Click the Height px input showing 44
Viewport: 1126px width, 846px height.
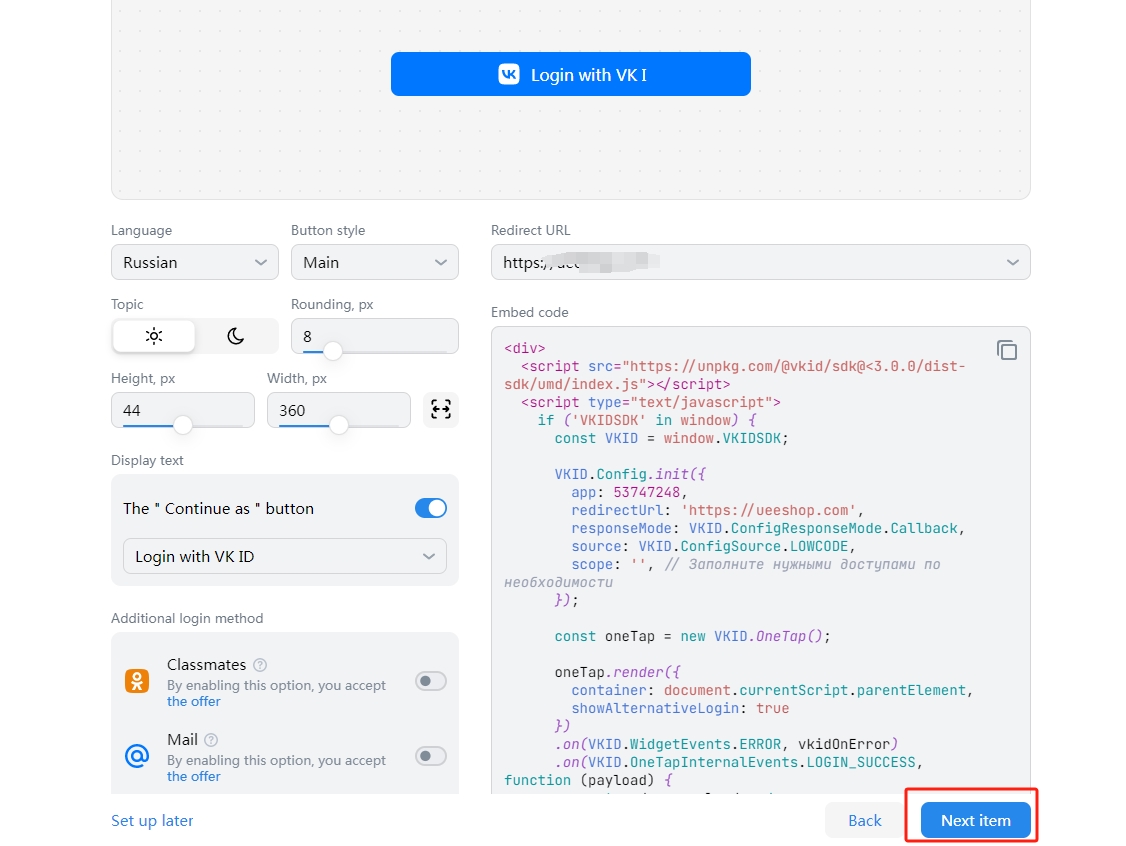(x=182, y=410)
